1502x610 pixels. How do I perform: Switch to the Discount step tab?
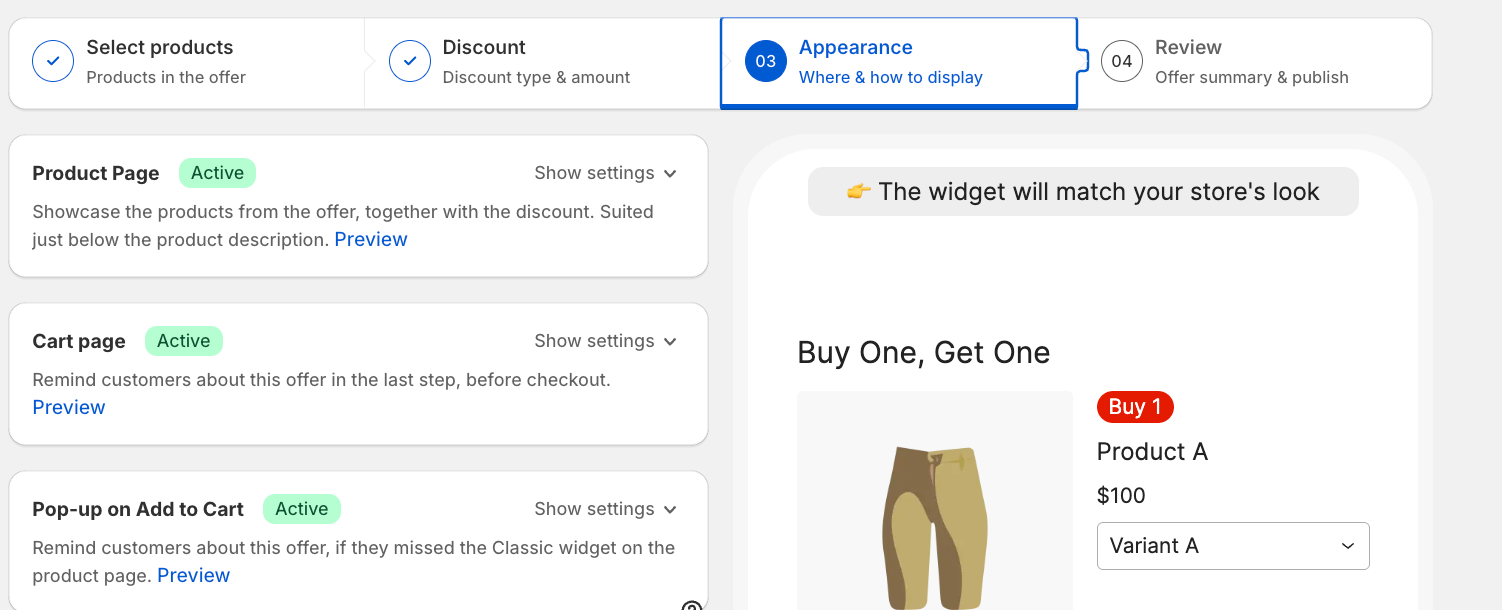pyautogui.click(x=542, y=62)
